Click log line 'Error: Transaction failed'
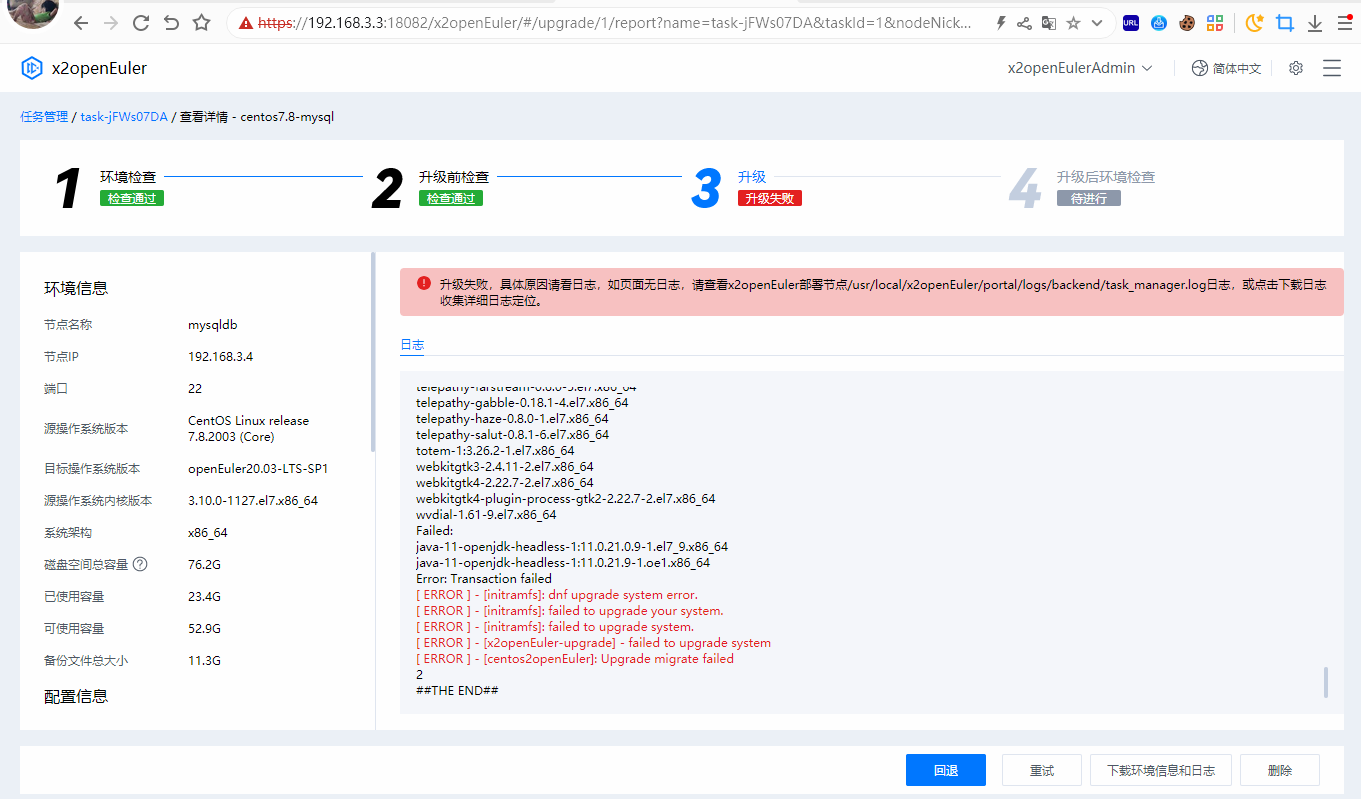 484,579
